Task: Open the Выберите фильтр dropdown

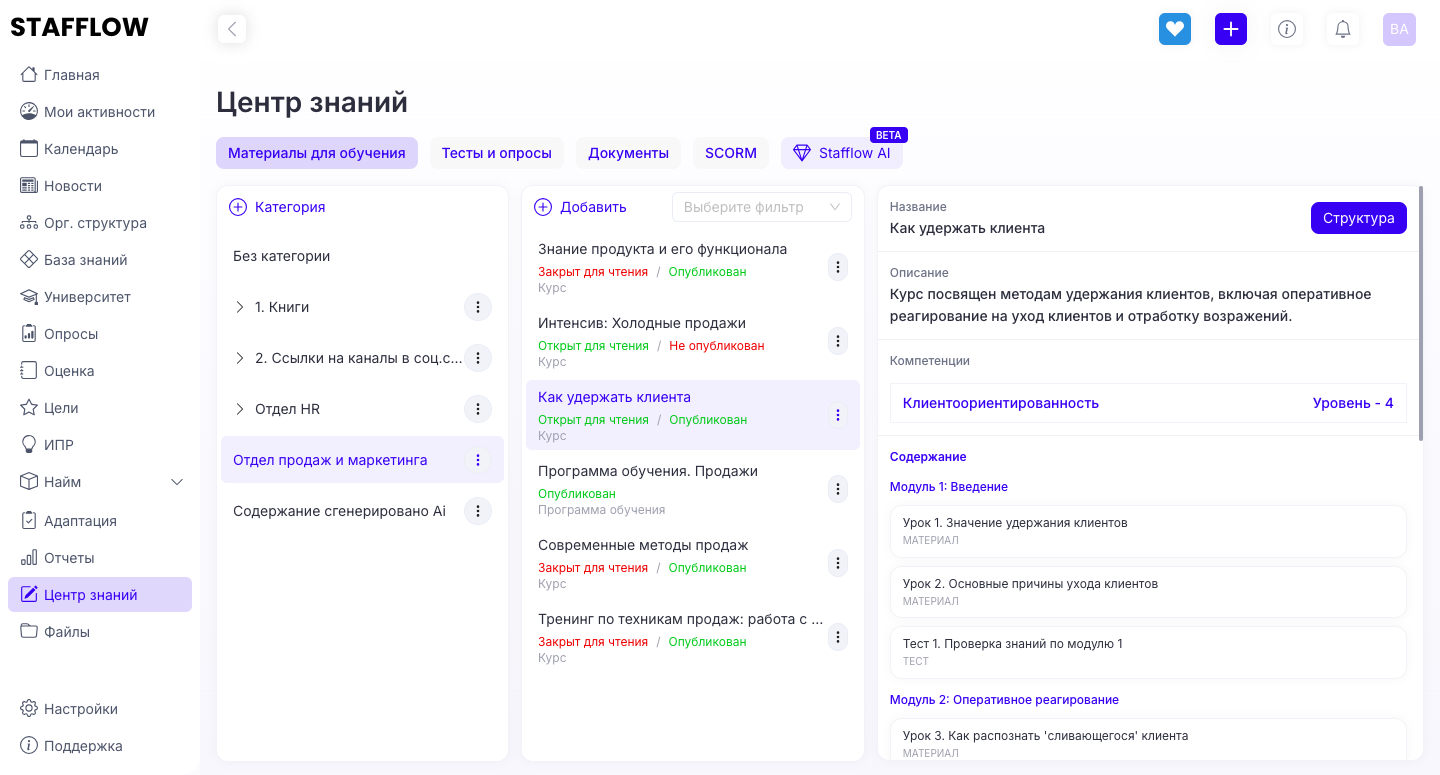Action: [x=762, y=207]
